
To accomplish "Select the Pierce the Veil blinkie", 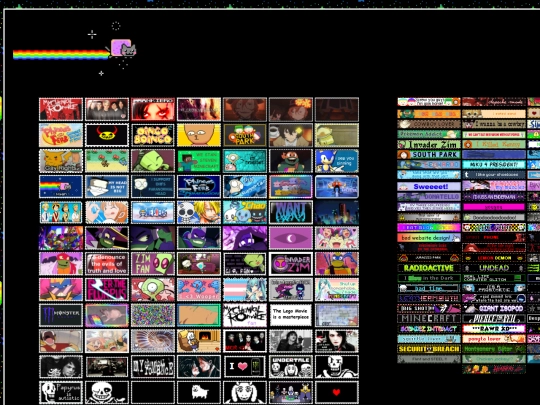I will click(494, 319).
